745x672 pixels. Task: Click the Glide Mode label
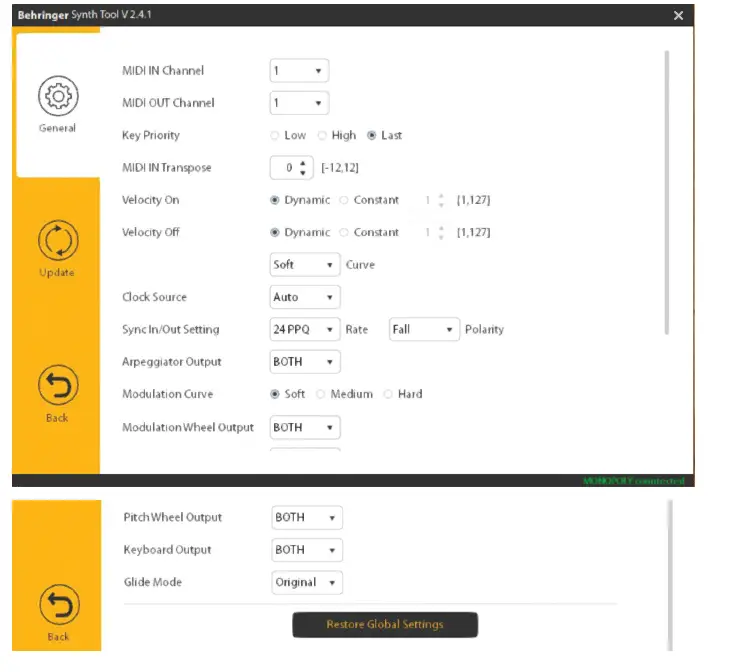tap(153, 582)
